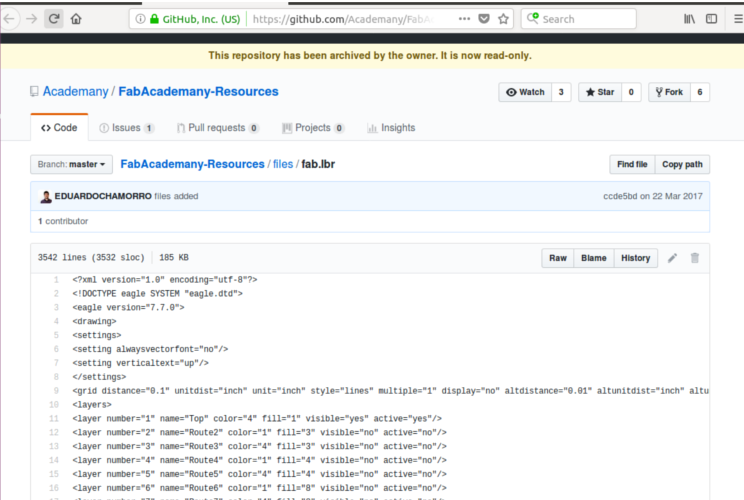The width and height of the screenshot is (744, 500).
Task: Switch to the Code tab
Action: pos(59,128)
